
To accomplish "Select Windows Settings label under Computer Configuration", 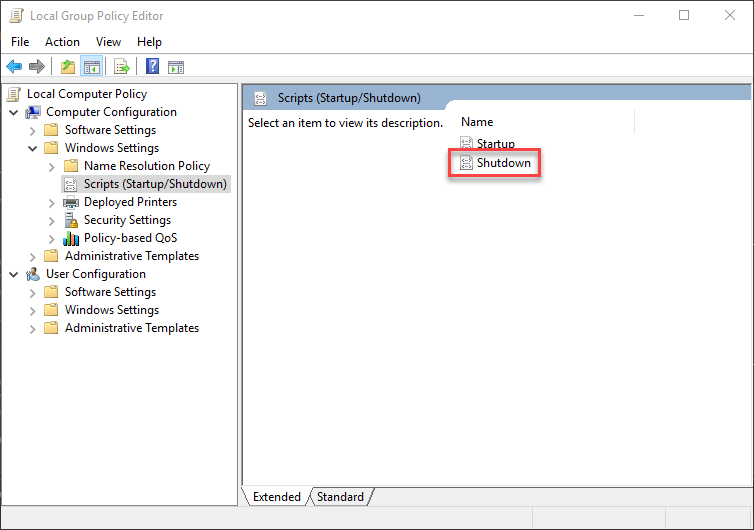I will click(112, 148).
